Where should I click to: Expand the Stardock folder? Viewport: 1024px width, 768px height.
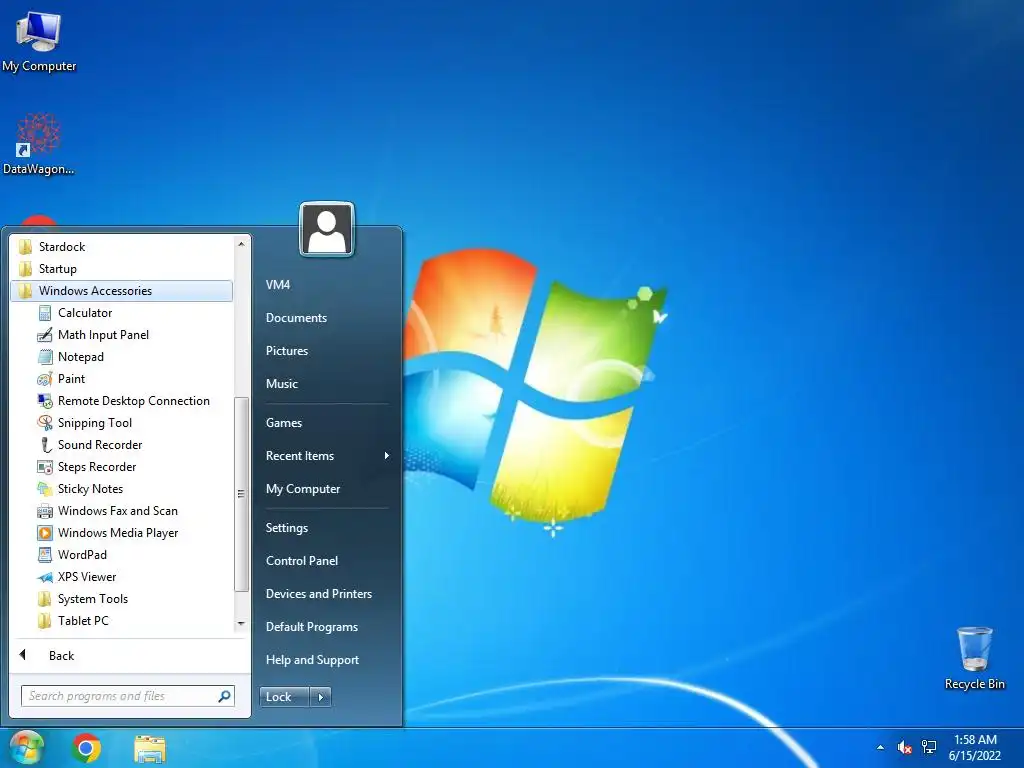point(122,247)
